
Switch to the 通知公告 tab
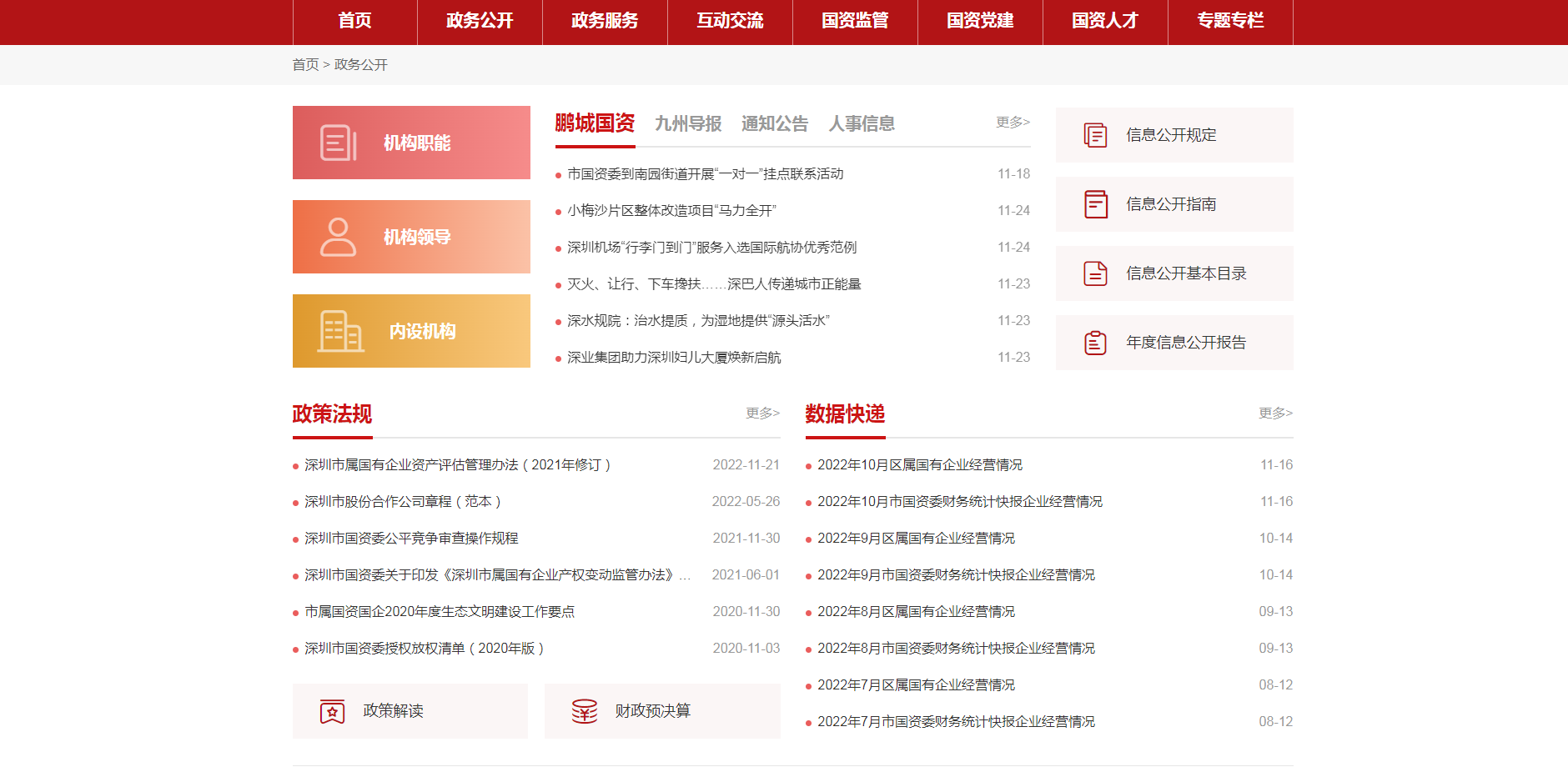point(775,124)
